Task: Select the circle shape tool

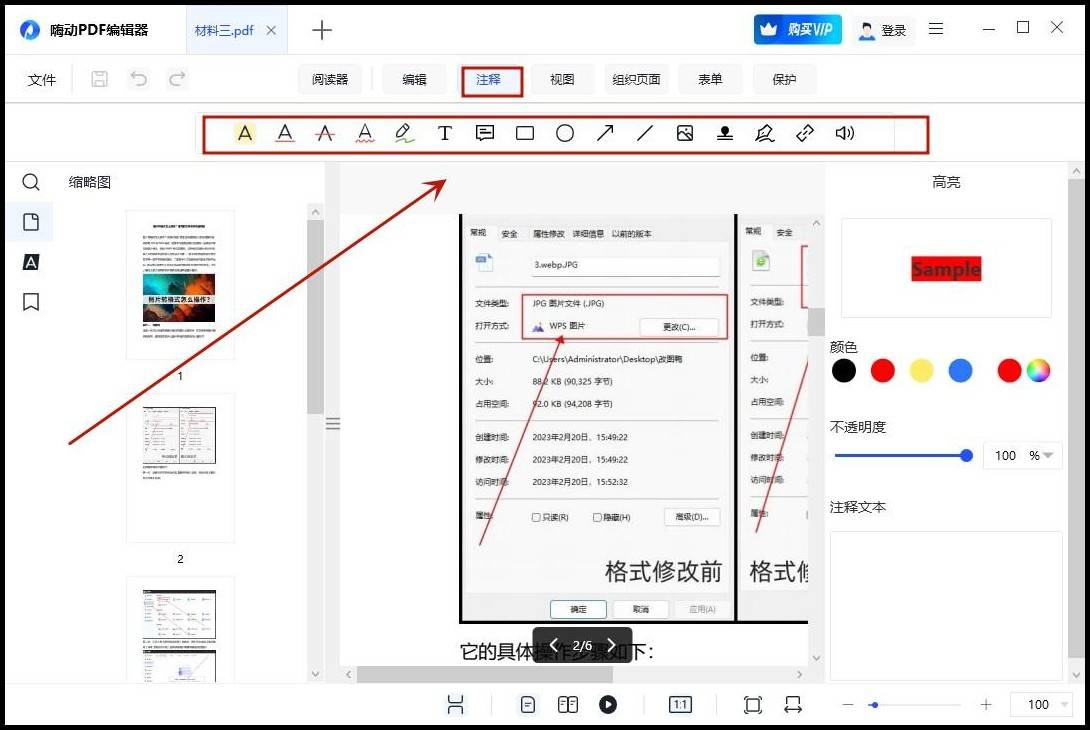Action: point(565,133)
